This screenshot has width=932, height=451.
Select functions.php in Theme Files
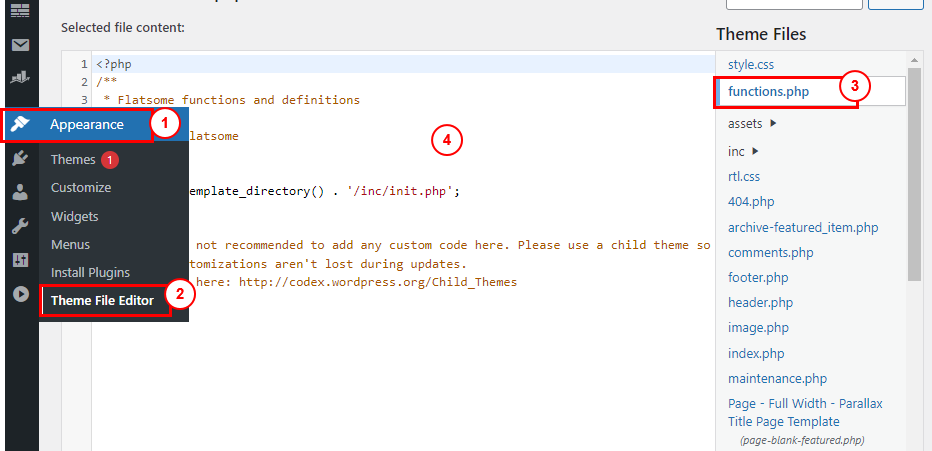[768, 92]
